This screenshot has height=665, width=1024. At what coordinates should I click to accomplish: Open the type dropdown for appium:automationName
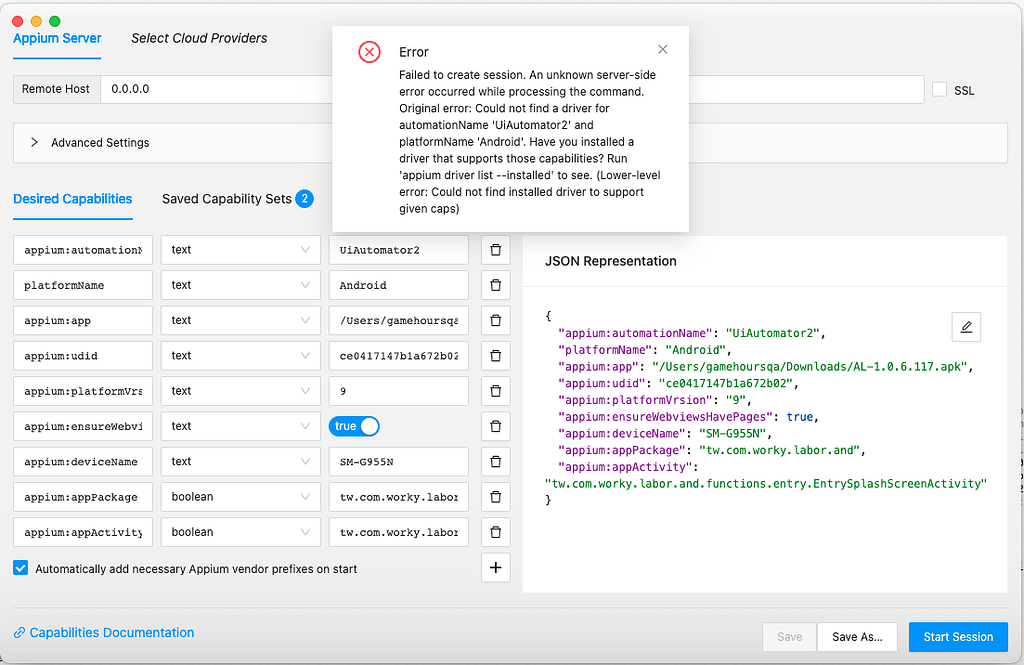click(240, 249)
